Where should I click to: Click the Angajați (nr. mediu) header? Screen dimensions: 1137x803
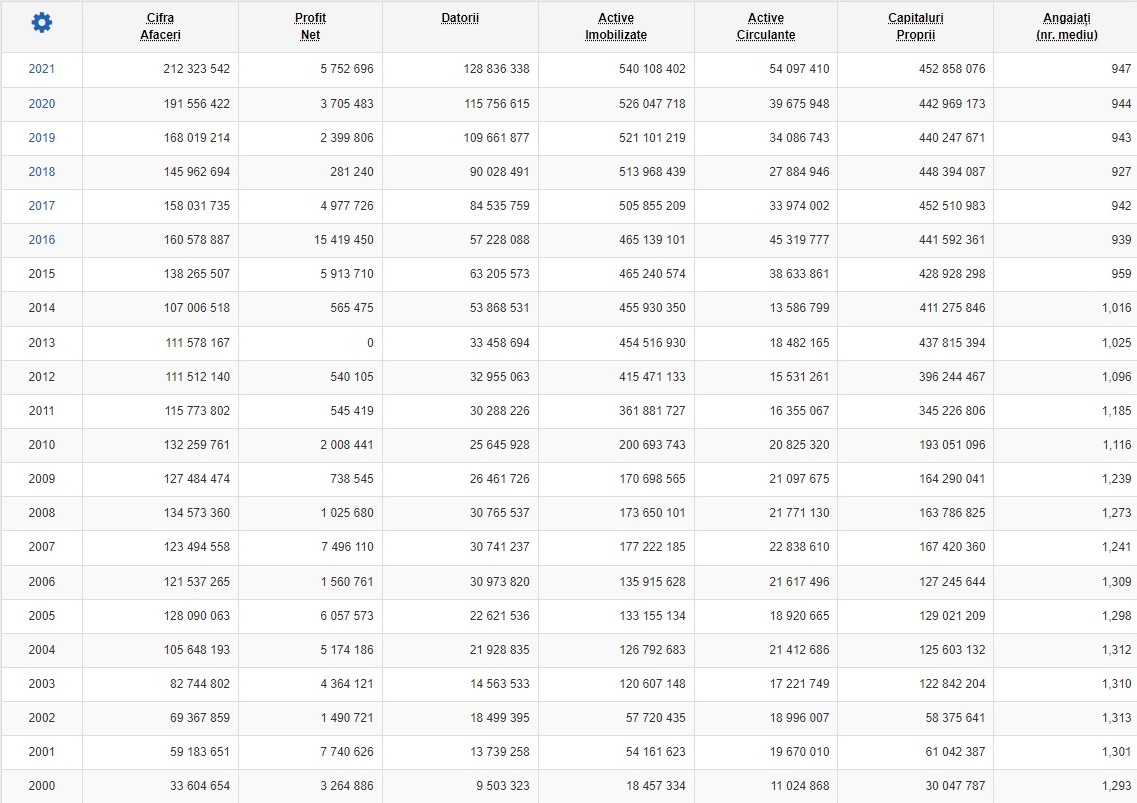pos(1066,26)
